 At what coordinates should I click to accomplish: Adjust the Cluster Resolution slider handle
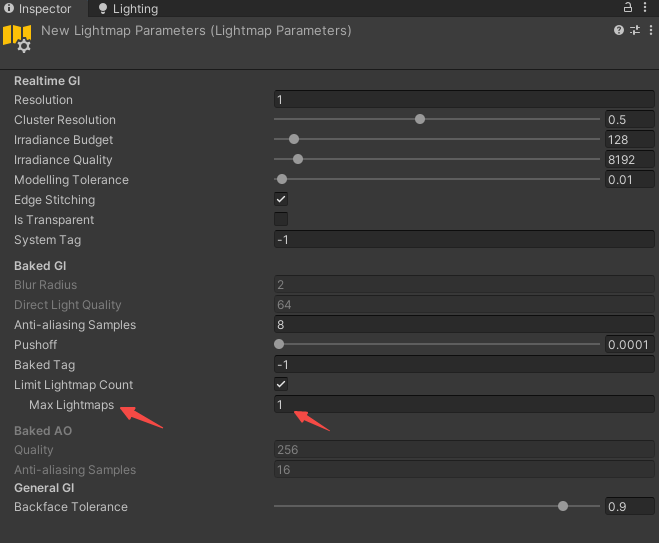(x=420, y=119)
